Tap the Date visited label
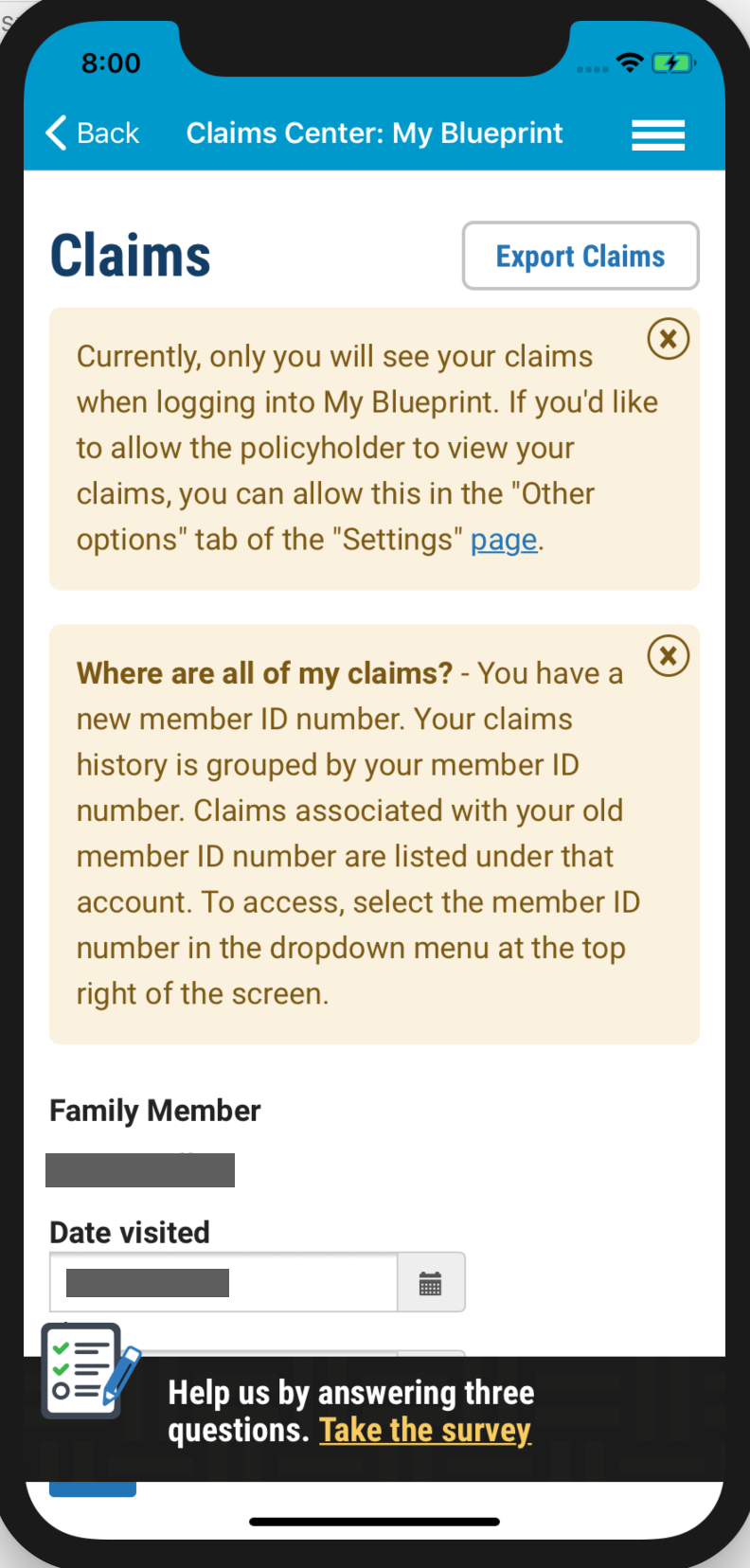750x1568 pixels. [x=130, y=1233]
